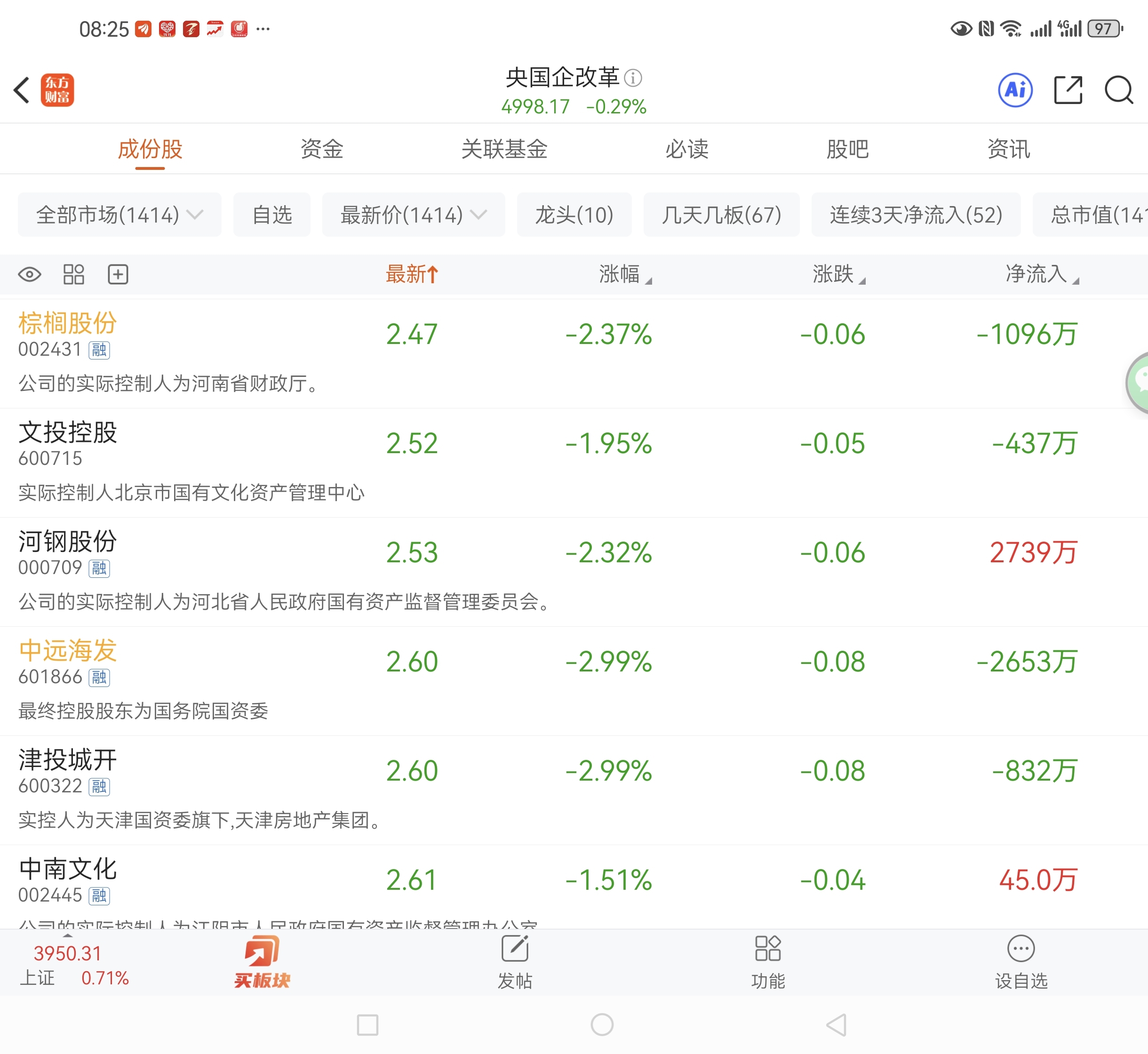Image resolution: width=1148 pixels, height=1054 pixels.
Task: Toggle the 自选 filter chip
Action: (x=271, y=215)
